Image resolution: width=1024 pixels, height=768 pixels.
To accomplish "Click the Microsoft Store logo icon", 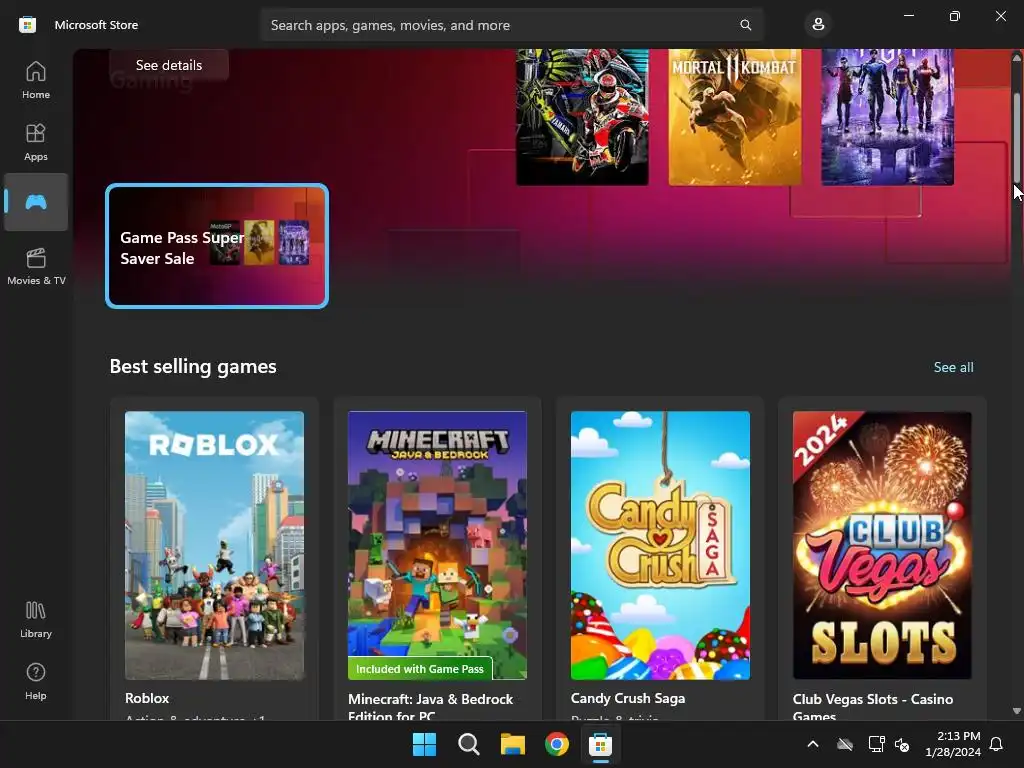I will point(27,25).
